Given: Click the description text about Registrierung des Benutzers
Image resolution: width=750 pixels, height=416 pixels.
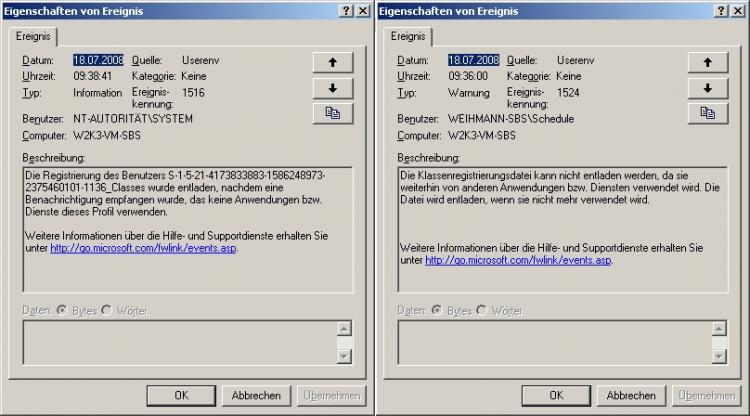Looking at the screenshot, I should tap(175, 194).
